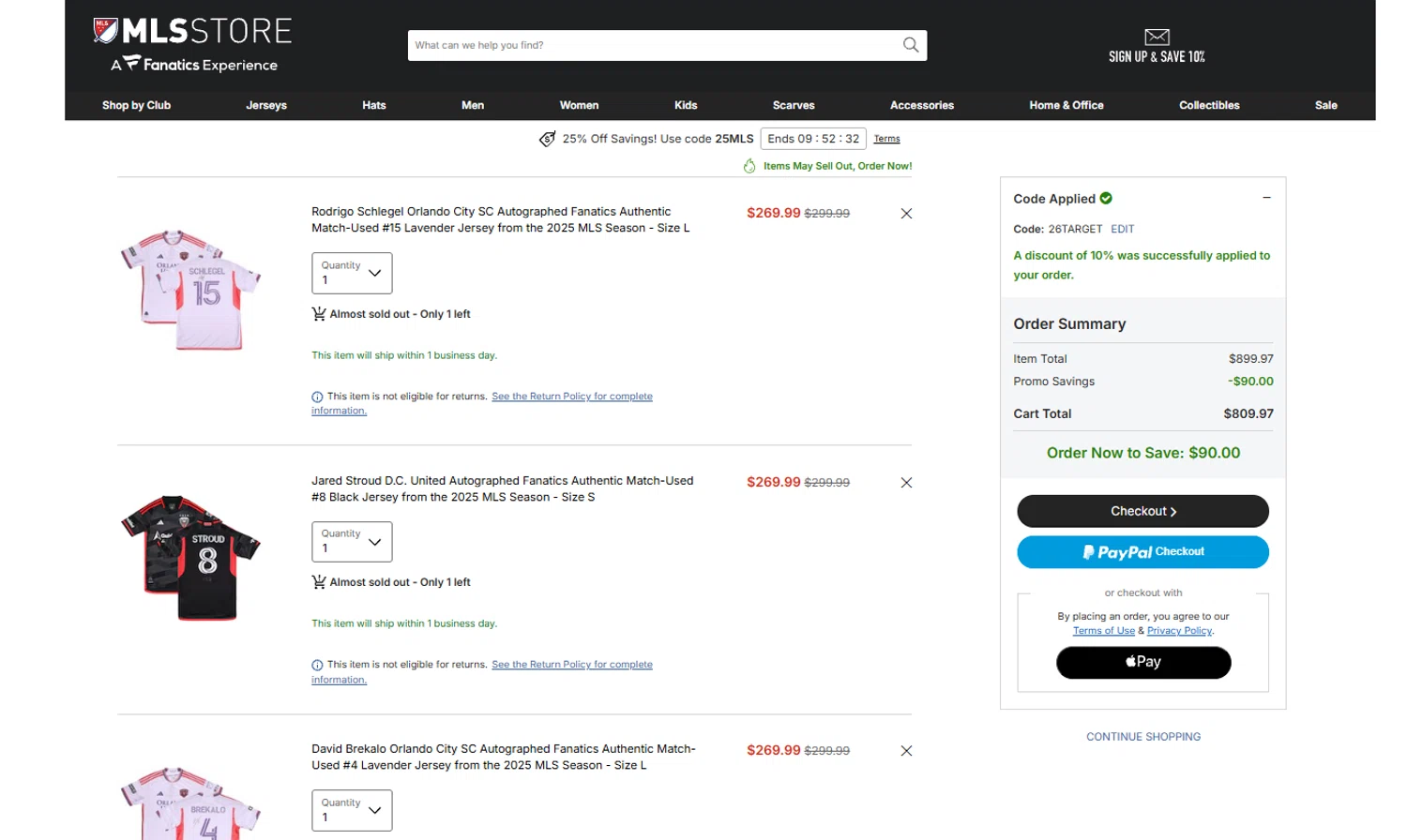The width and height of the screenshot is (1407, 840).
Task: Click the info icon under Schlegel jersey
Action: 317,397
